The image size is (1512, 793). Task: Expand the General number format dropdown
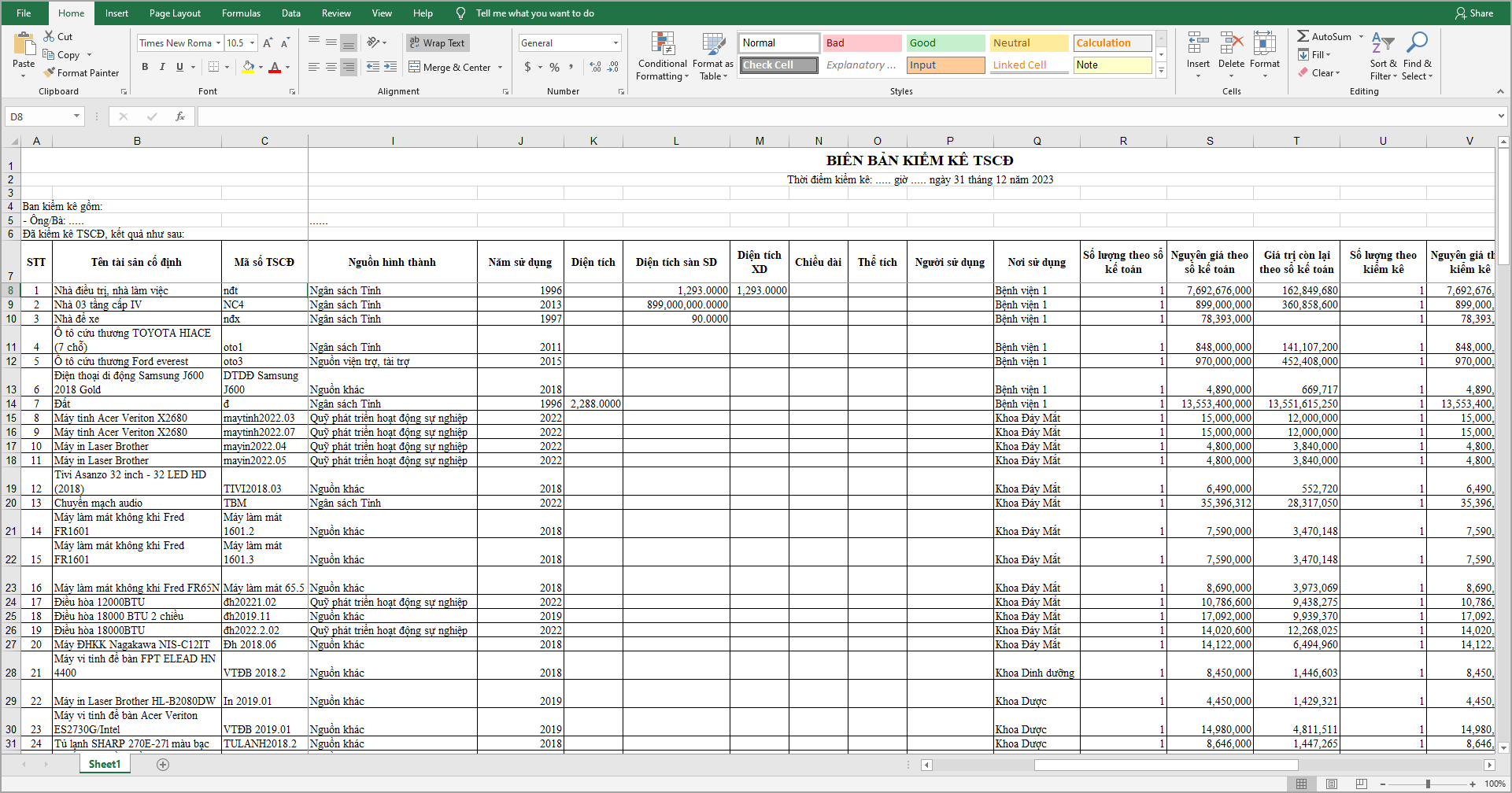[616, 43]
